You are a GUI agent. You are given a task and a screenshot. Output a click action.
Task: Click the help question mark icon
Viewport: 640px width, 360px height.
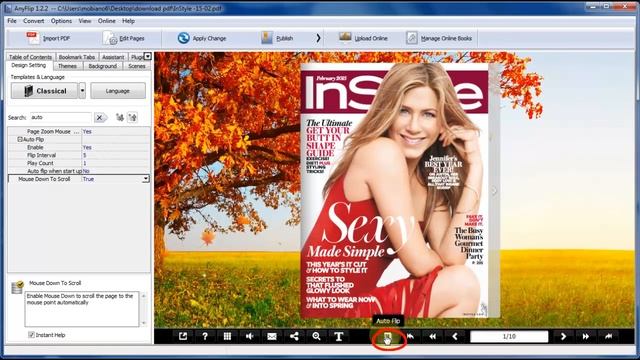point(205,336)
